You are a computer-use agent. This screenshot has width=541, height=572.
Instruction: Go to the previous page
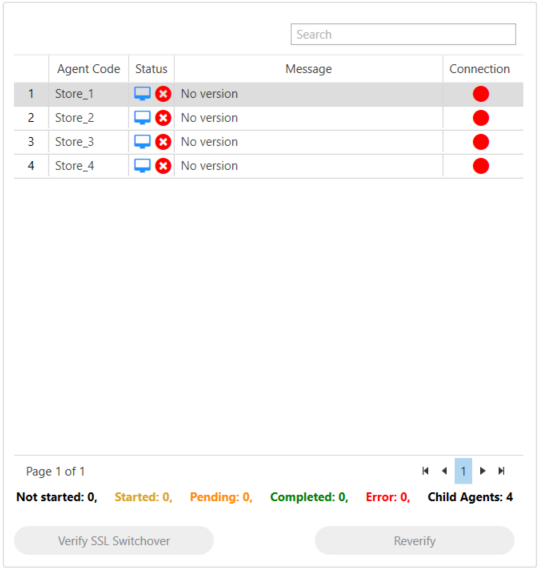(x=444, y=471)
